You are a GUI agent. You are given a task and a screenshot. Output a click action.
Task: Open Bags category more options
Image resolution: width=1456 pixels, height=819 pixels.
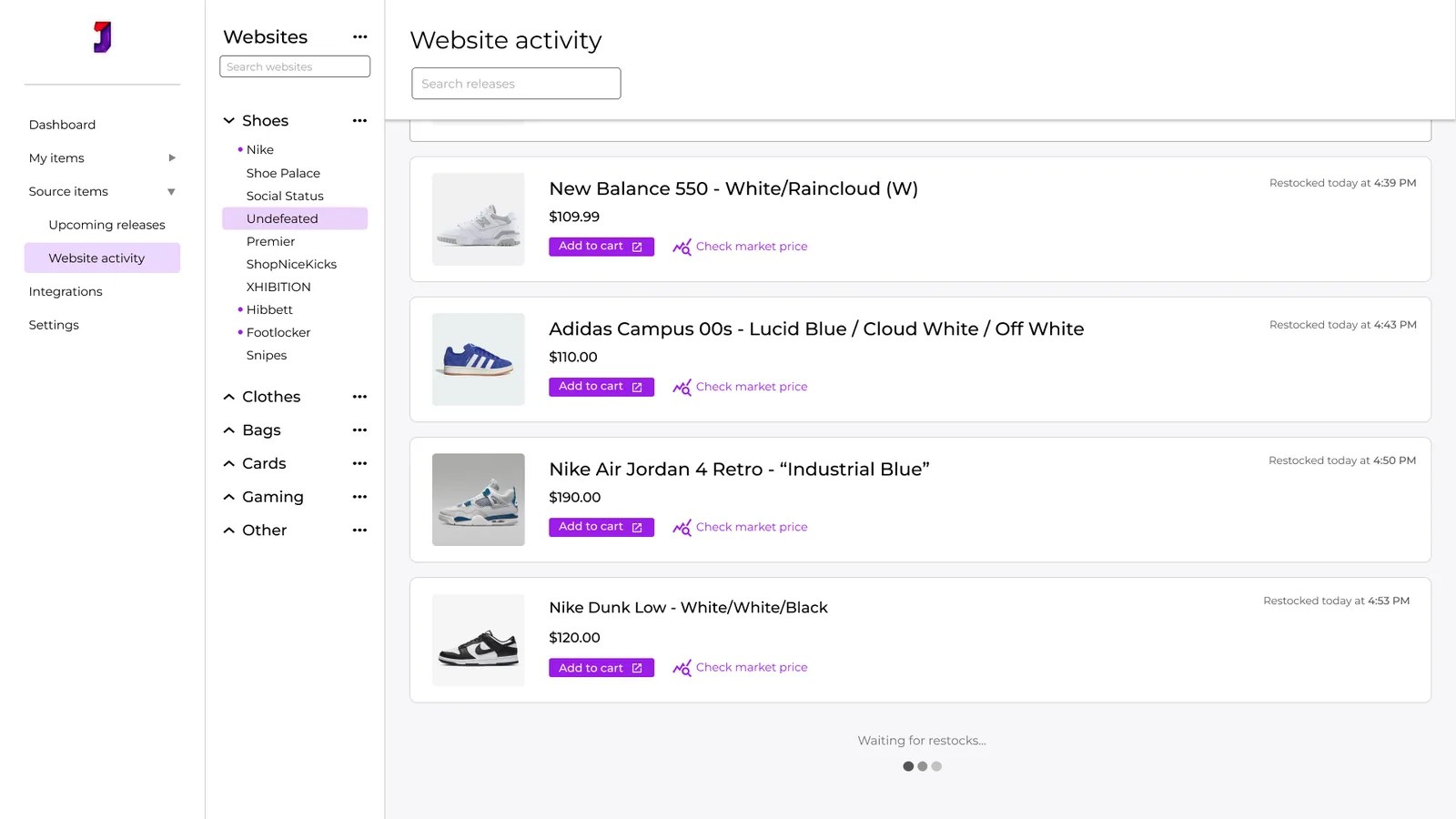(359, 430)
